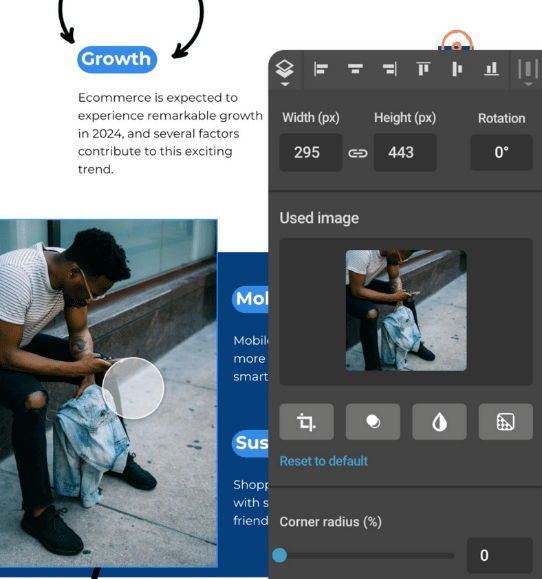Align selection to left edge
Viewport: 542px width, 579px height.
pyautogui.click(x=320, y=69)
